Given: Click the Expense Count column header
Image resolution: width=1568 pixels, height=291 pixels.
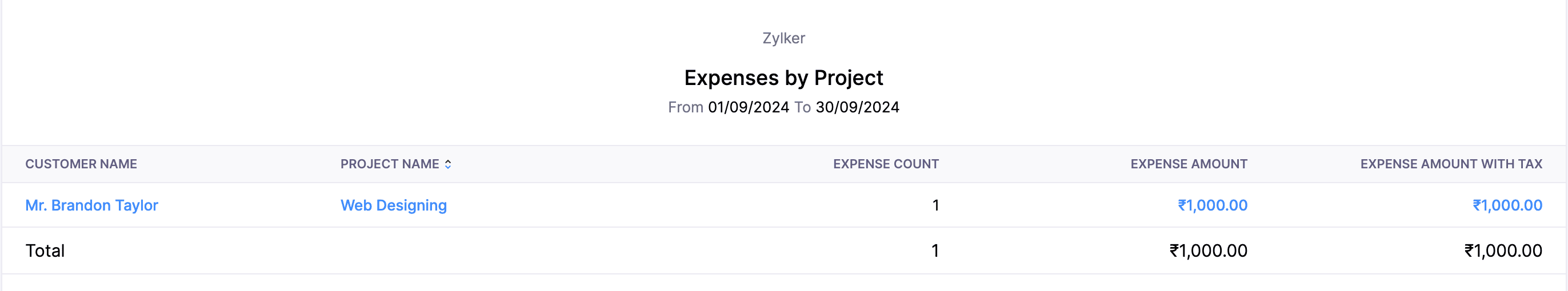Looking at the screenshot, I should point(885,164).
